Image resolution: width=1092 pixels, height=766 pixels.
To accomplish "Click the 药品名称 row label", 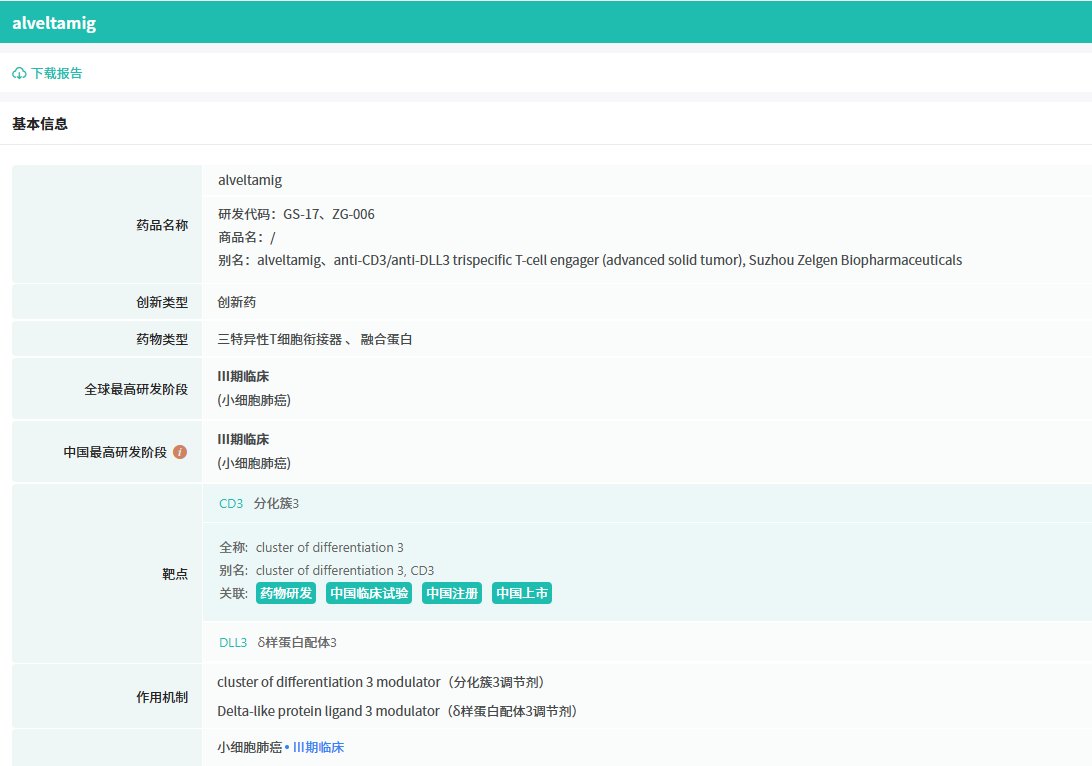I will (x=161, y=225).
